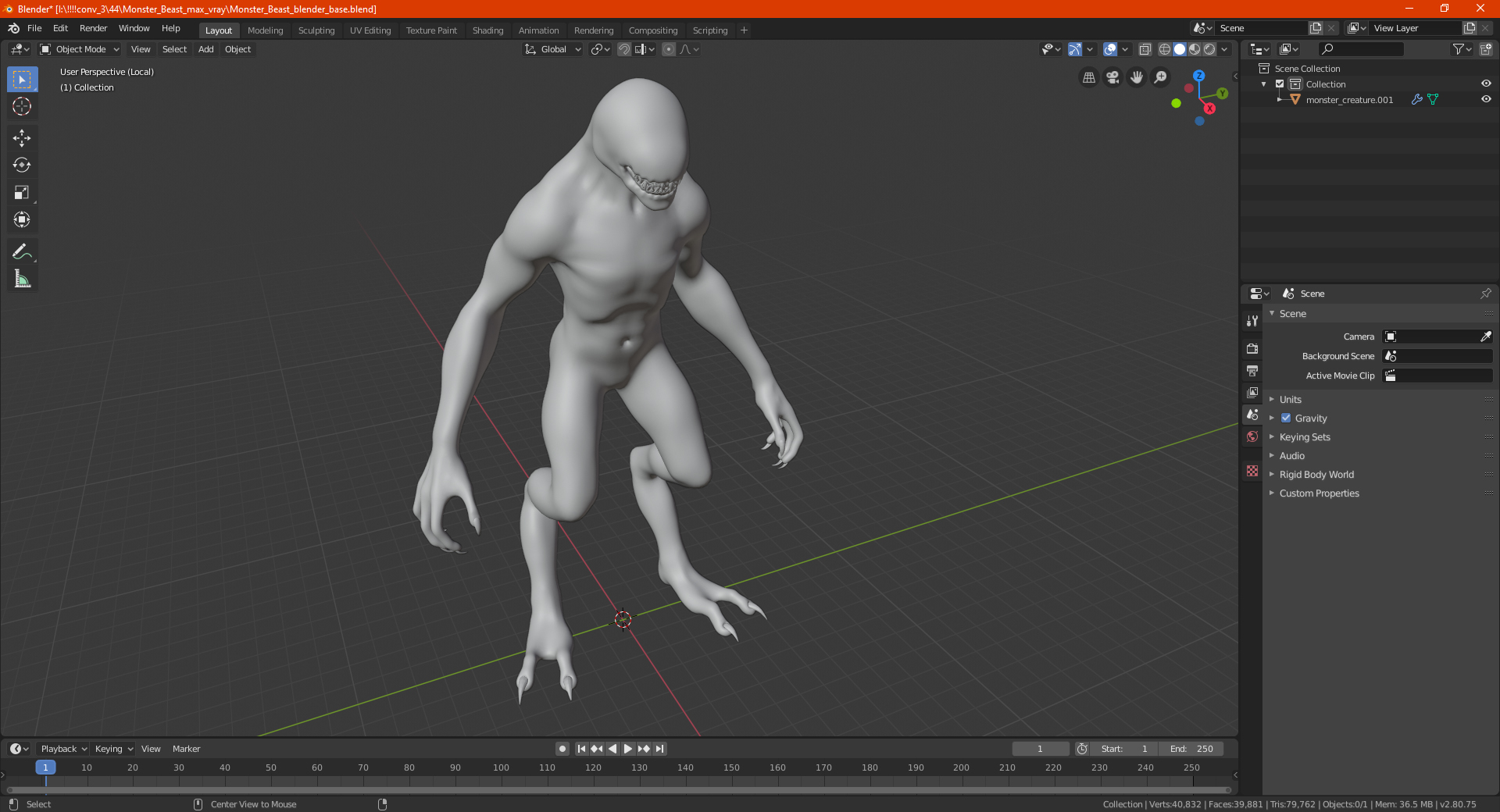Image resolution: width=1500 pixels, height=812 pixels.
Task: Toggle show overlays button
Action: pos(1110,49)
